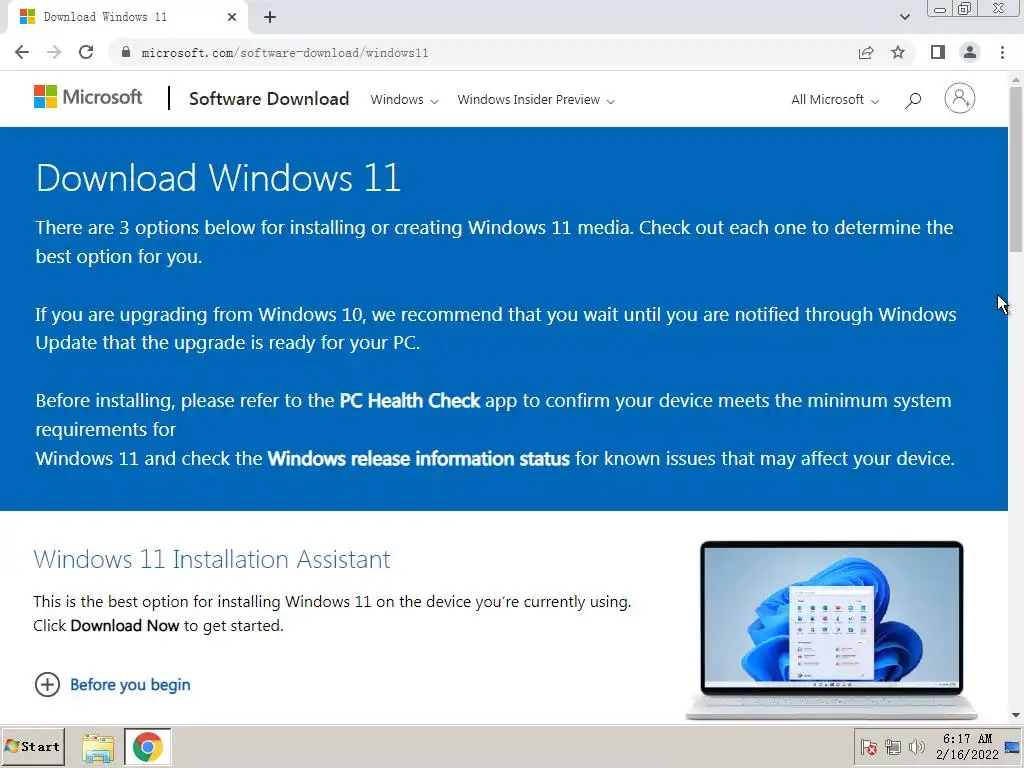Click the Windows 11 Installation Assistant heading

pos(212,560)
